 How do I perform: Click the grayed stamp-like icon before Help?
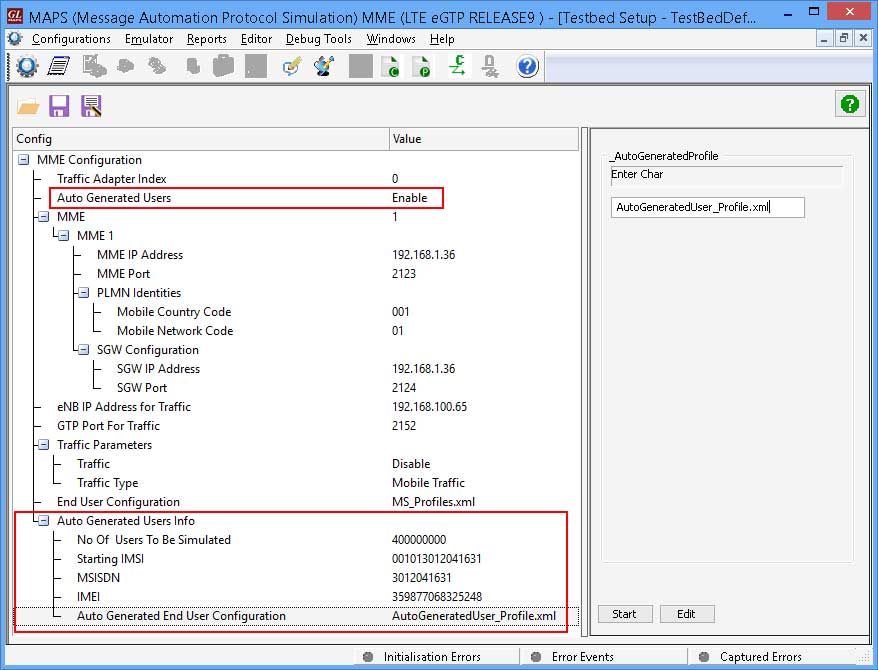click(490, 66)
